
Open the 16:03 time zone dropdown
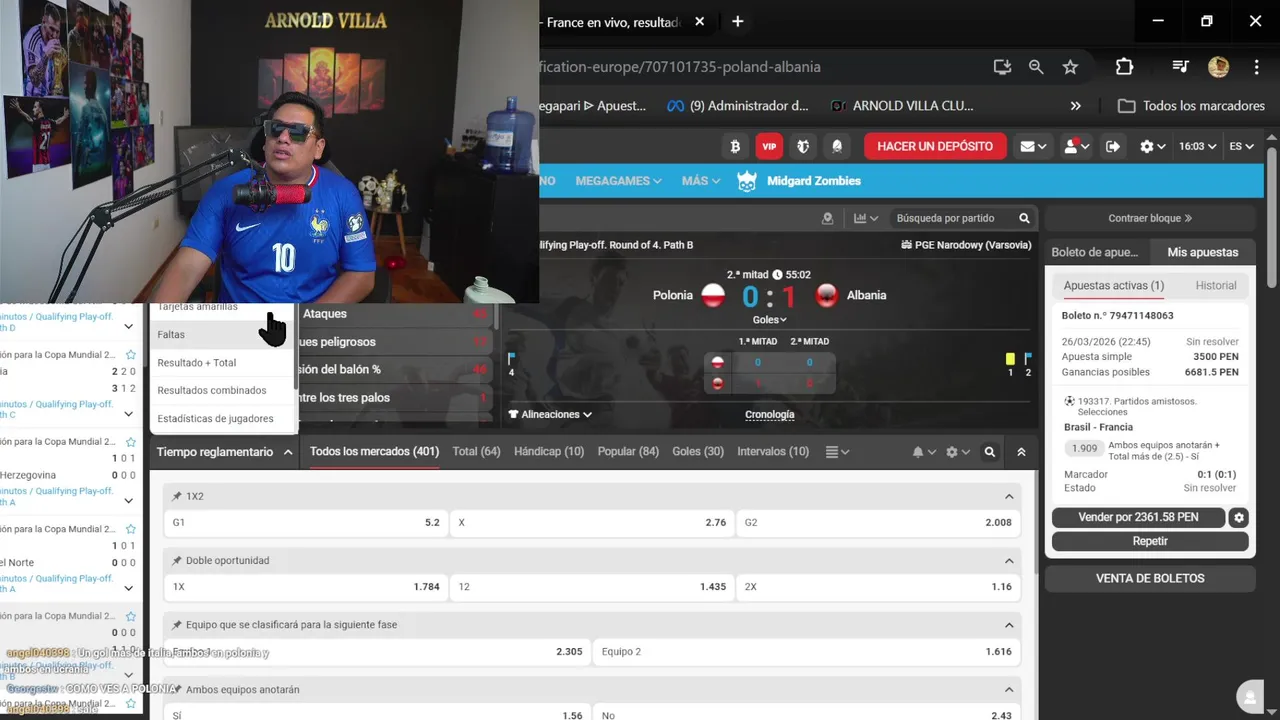click(1198, 146)
